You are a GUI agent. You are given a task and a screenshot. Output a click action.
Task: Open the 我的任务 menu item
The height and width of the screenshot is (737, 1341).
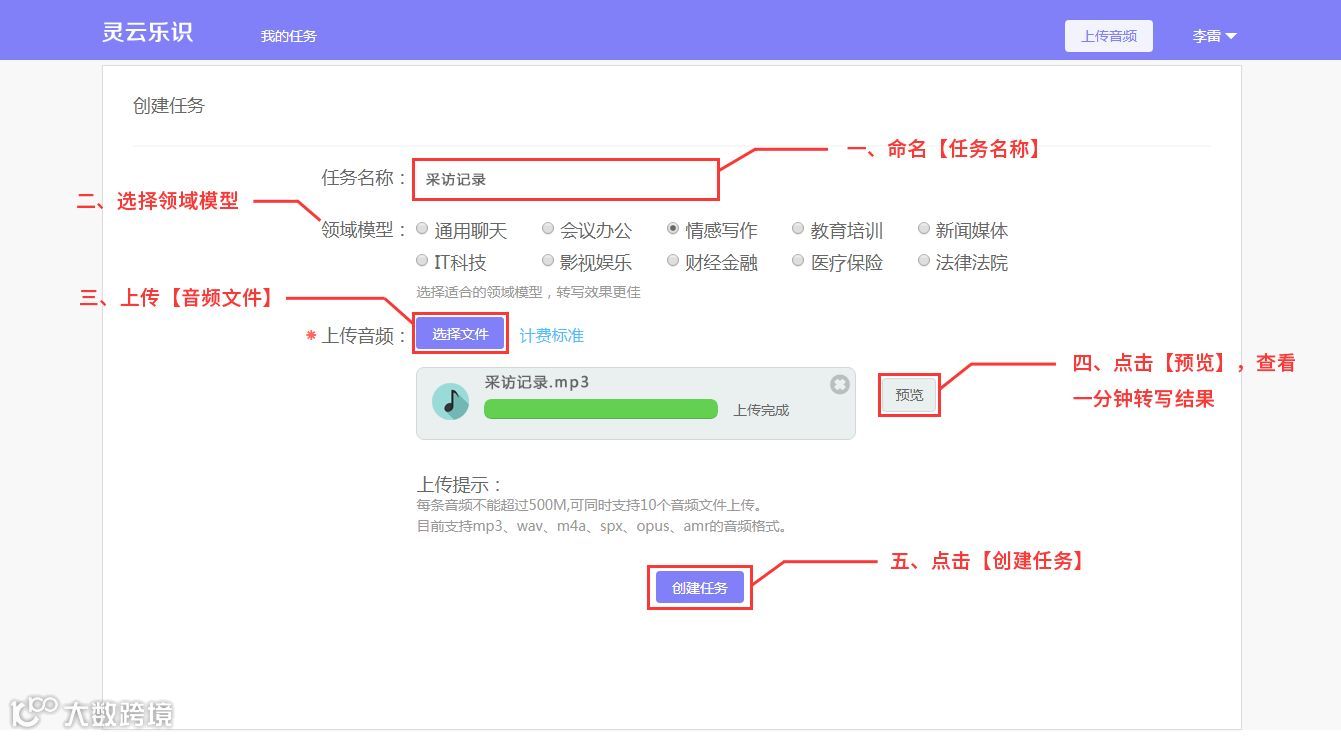[x=289, y=36]
